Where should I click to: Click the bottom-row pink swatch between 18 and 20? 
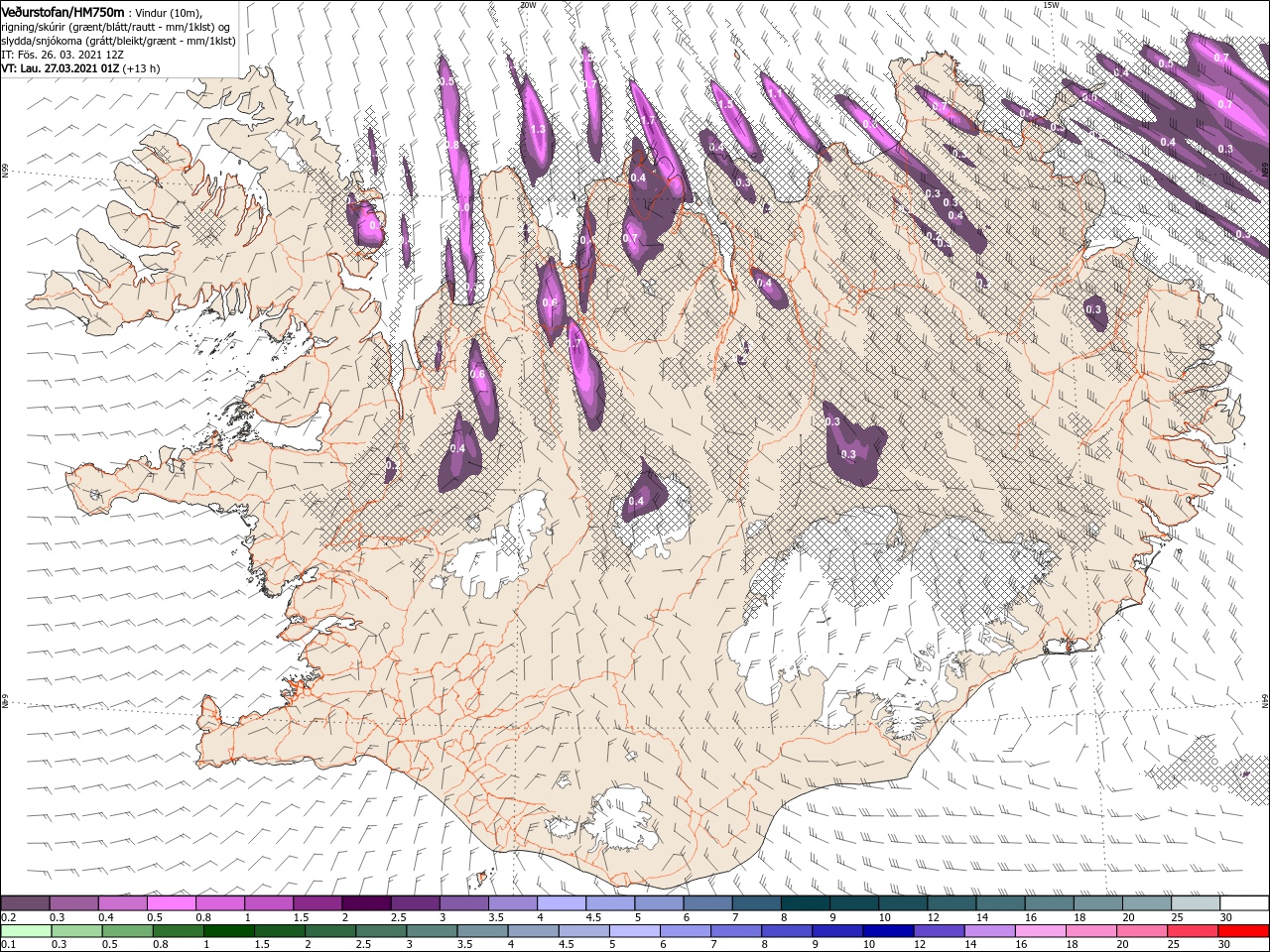click(1090, 931)
